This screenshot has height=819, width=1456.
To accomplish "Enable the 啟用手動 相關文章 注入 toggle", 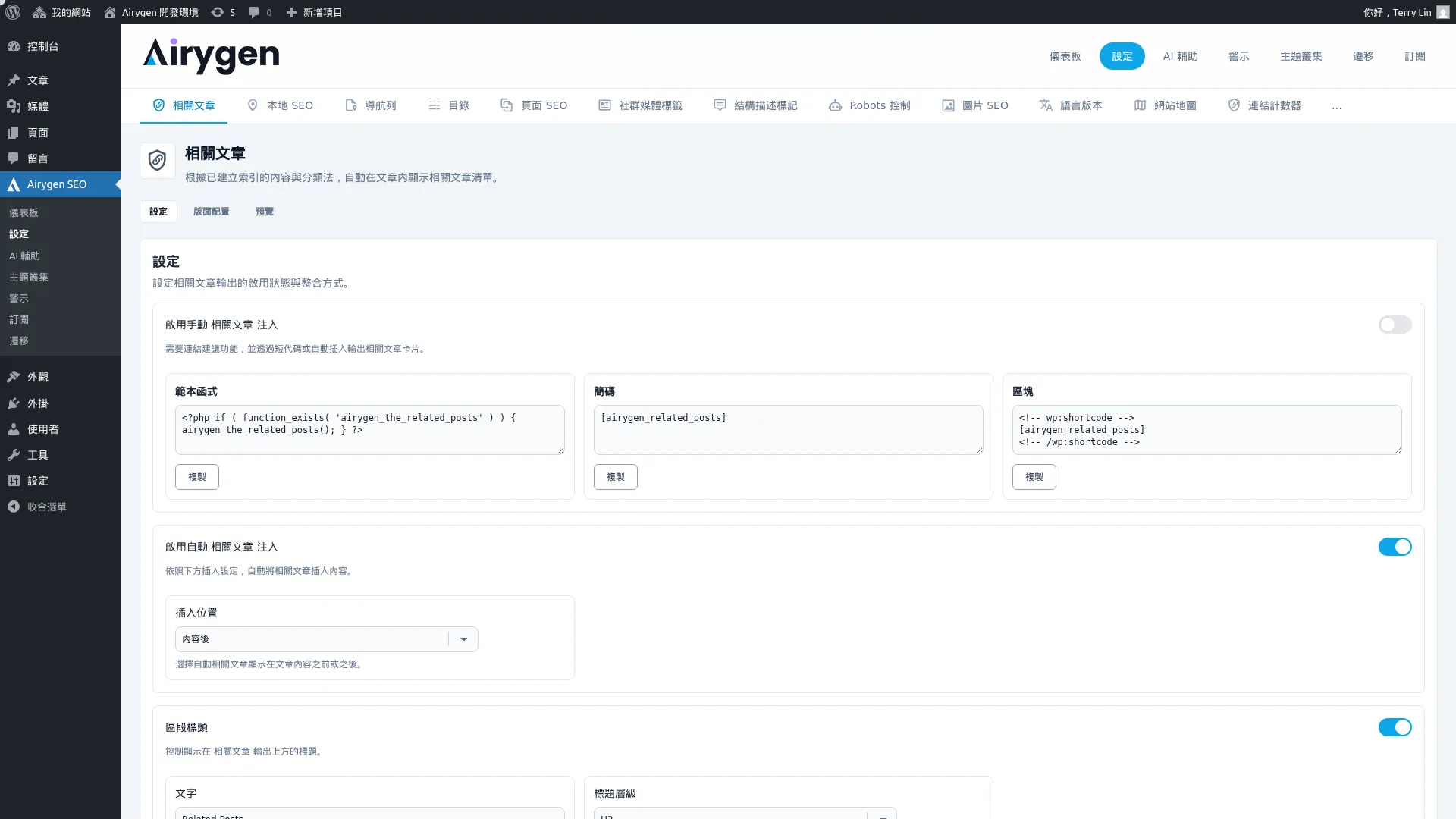I will point(1395,325).
